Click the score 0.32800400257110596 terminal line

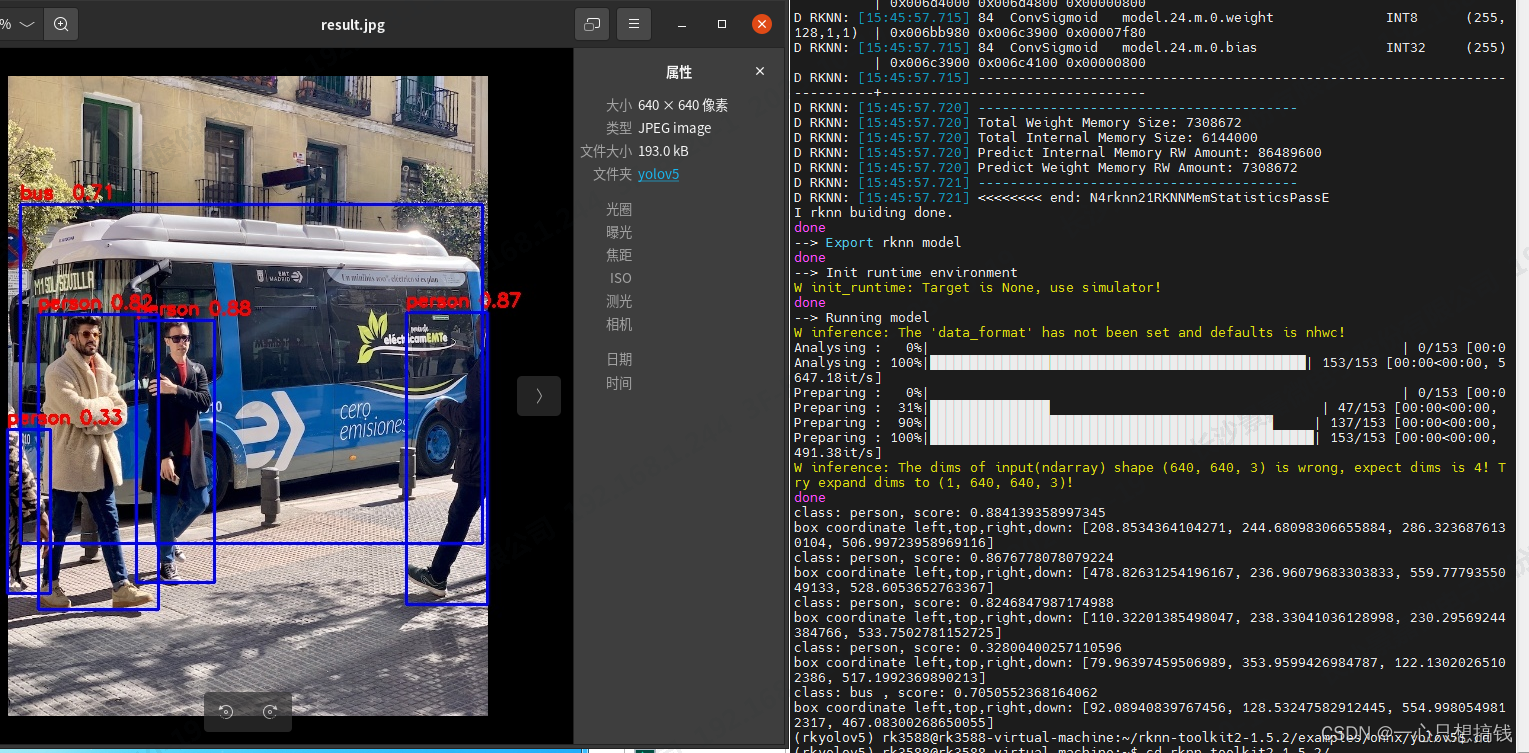coord(958,647)
